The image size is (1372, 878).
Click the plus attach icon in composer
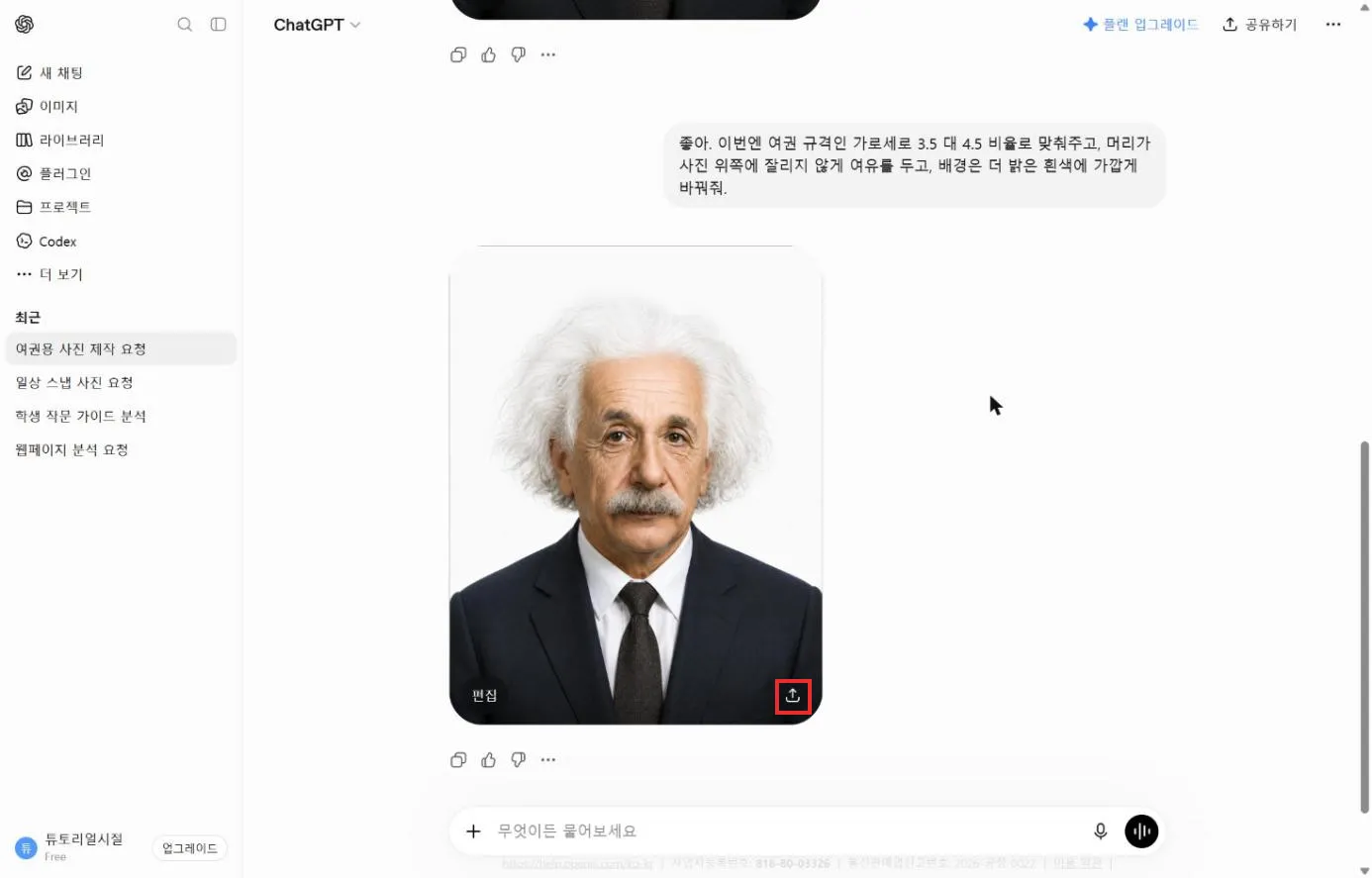[x=473, y=831]
